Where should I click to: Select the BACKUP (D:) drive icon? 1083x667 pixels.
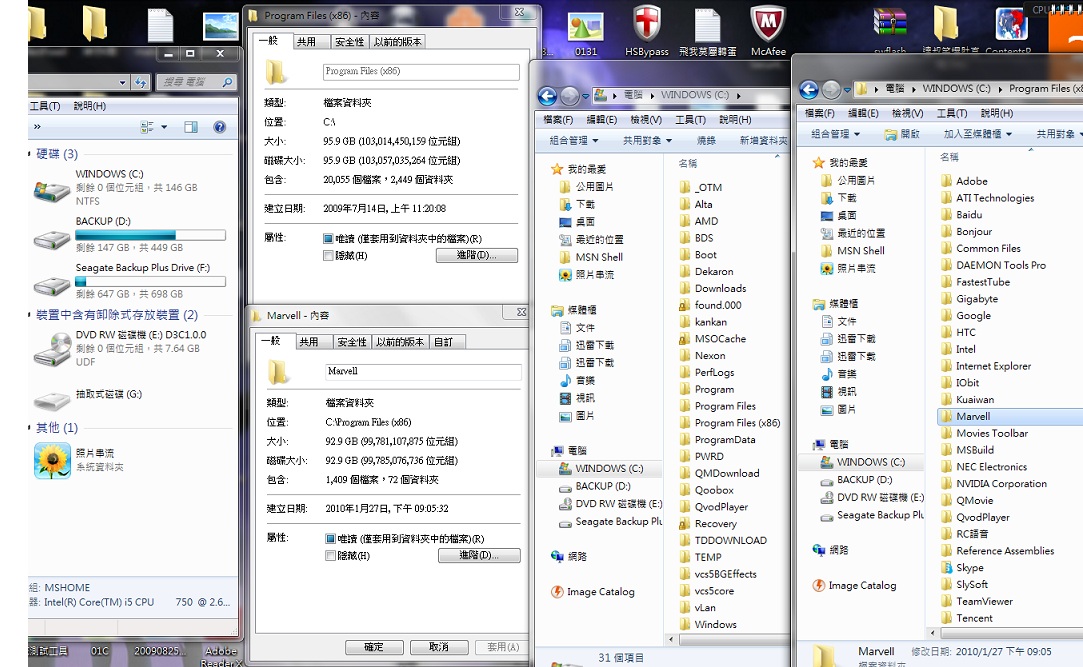tap(52, 238)
